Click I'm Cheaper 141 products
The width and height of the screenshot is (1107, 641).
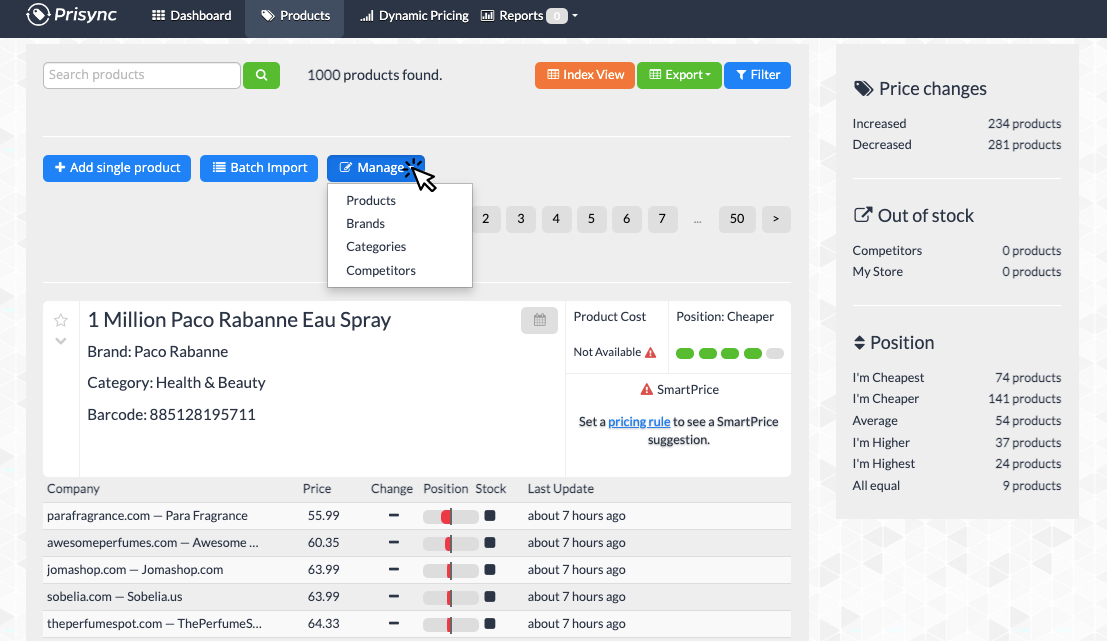(x=957, y=399)
